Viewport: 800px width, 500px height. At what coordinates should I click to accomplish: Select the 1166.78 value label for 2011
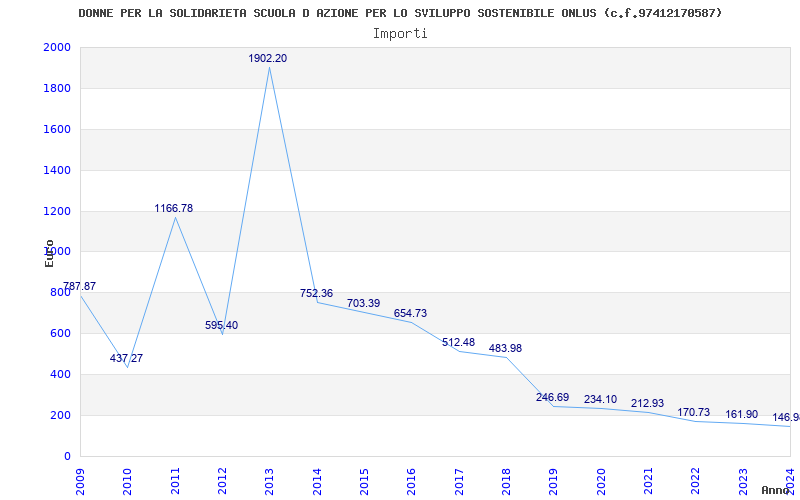click(x=173, y=209)
